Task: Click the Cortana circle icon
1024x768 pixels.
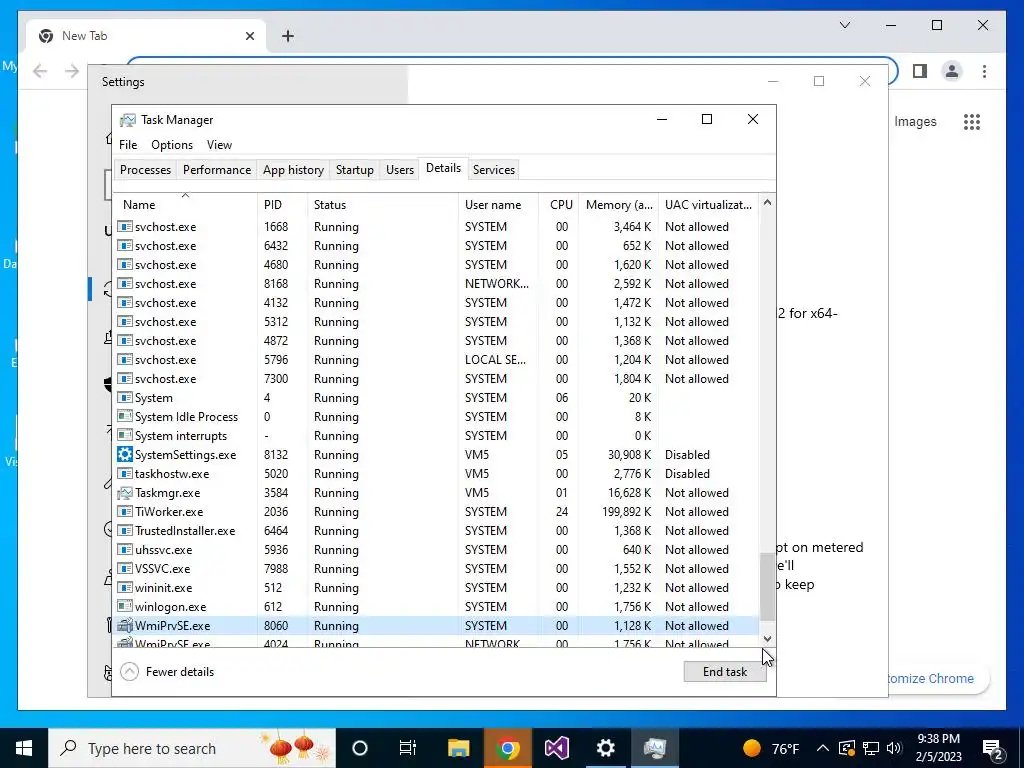Action: 360,748
